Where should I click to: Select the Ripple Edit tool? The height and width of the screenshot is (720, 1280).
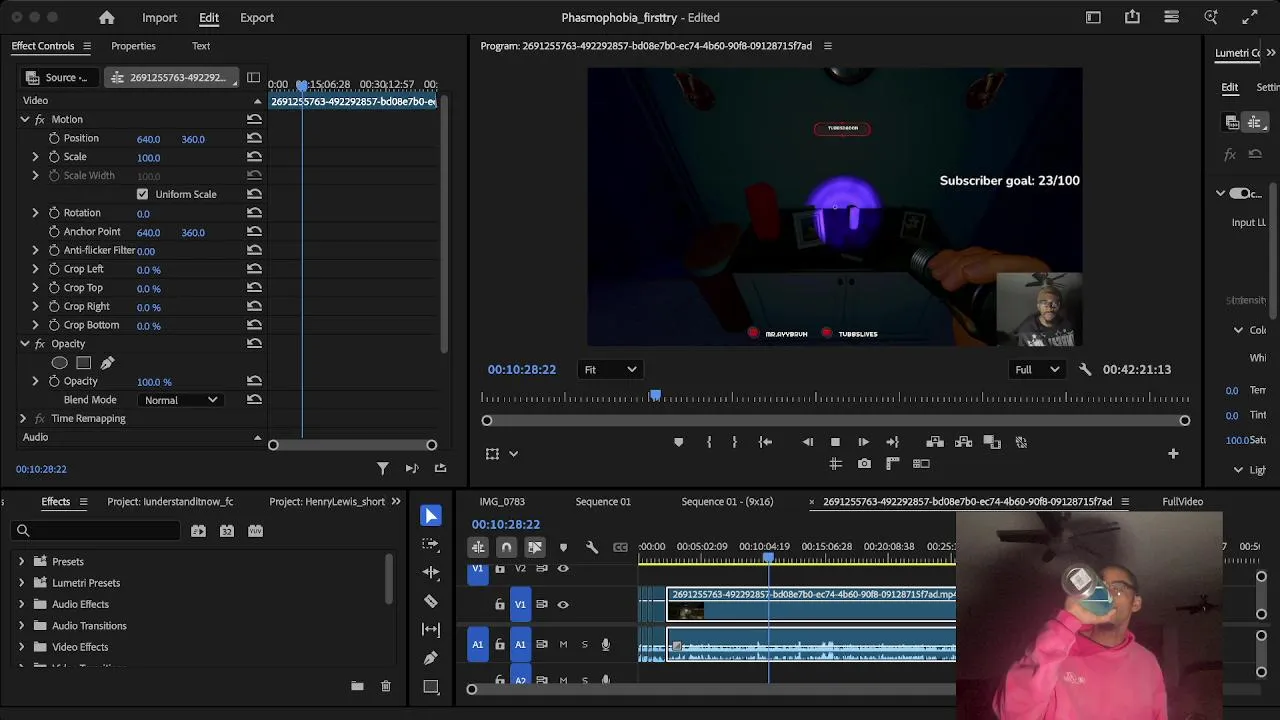coord(431,572)
